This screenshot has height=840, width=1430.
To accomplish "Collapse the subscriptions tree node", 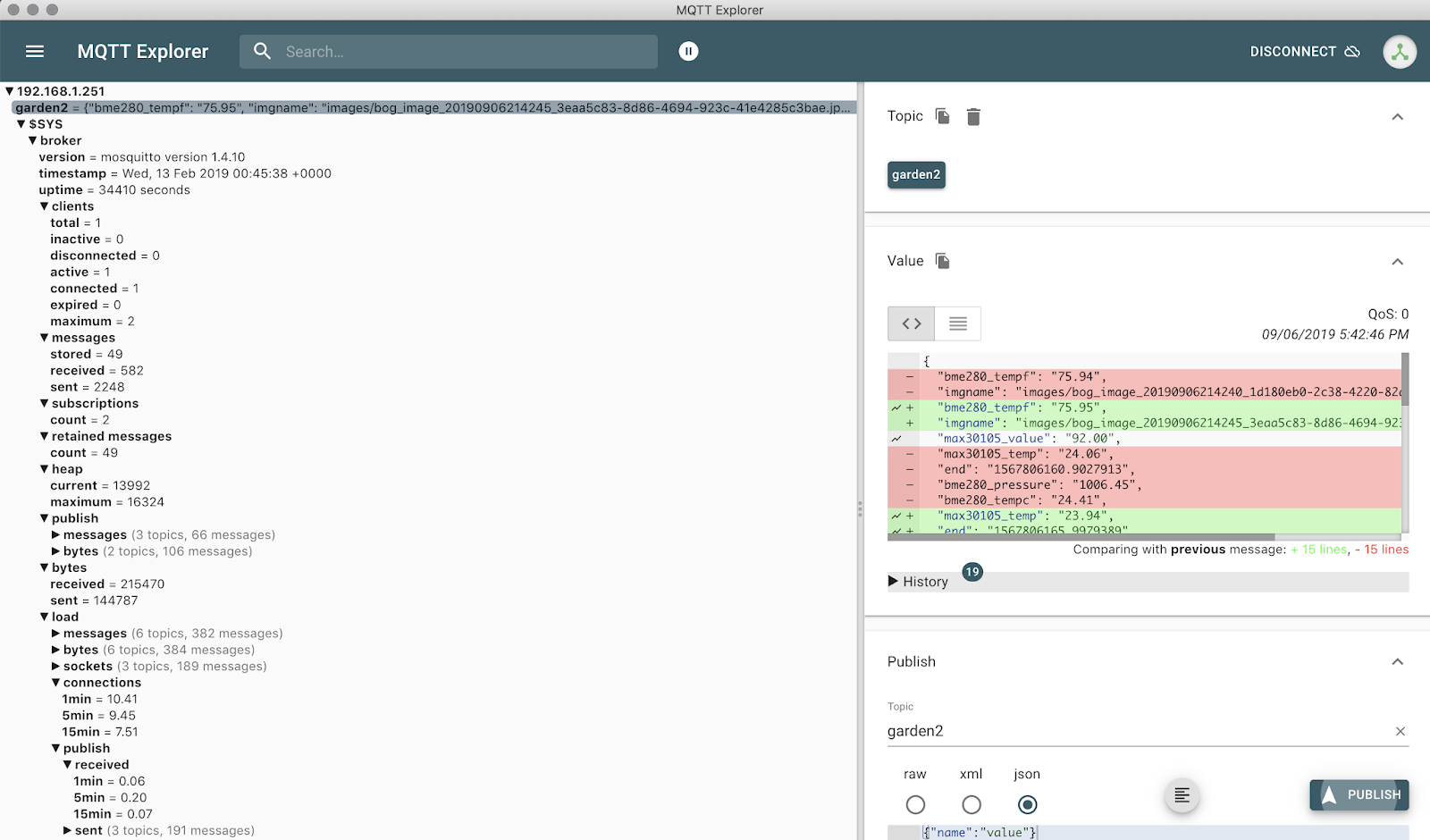I will point(45,404).
